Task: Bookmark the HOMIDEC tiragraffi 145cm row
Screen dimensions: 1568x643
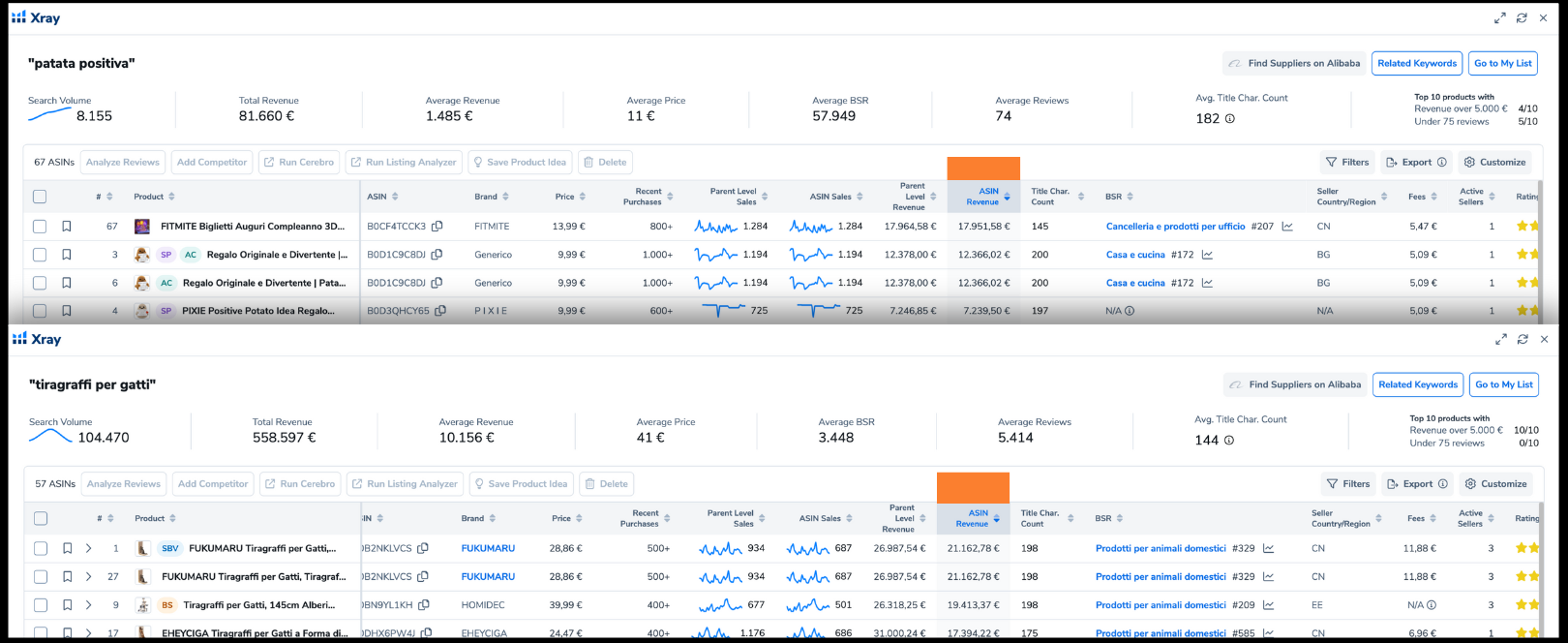Action: (68, 605)
